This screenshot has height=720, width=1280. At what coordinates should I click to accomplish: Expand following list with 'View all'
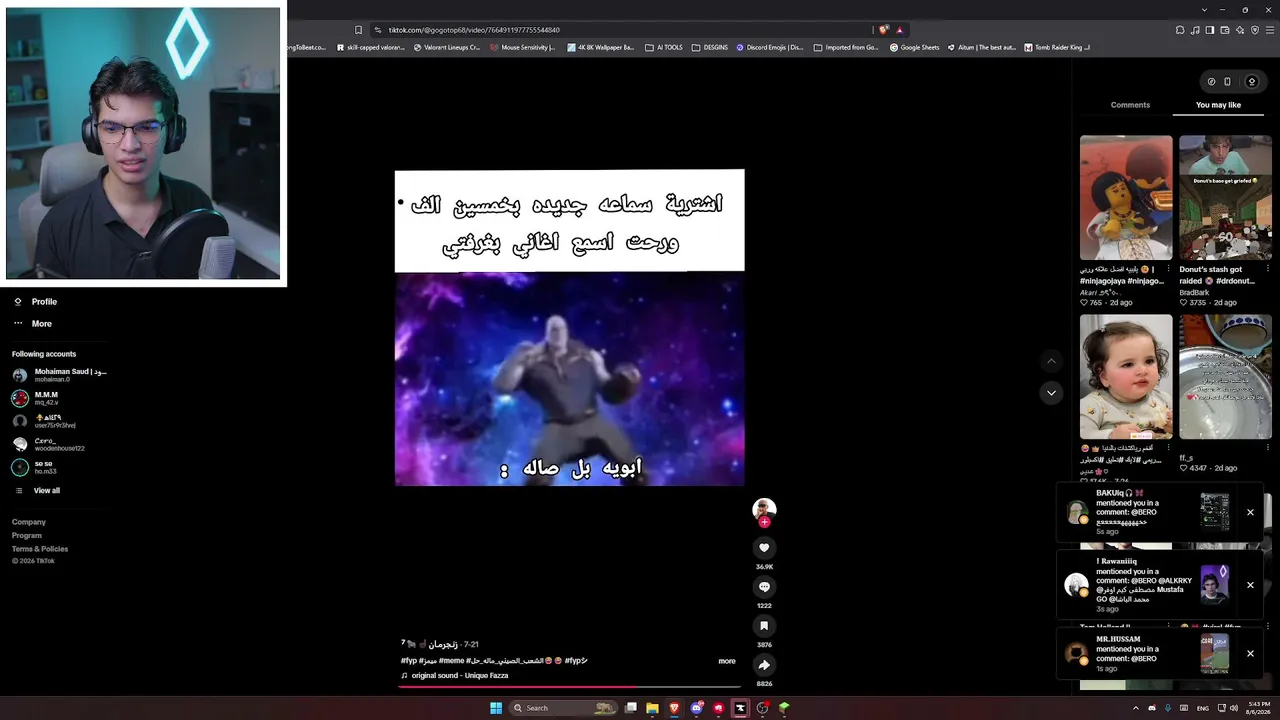click(36, 491)
